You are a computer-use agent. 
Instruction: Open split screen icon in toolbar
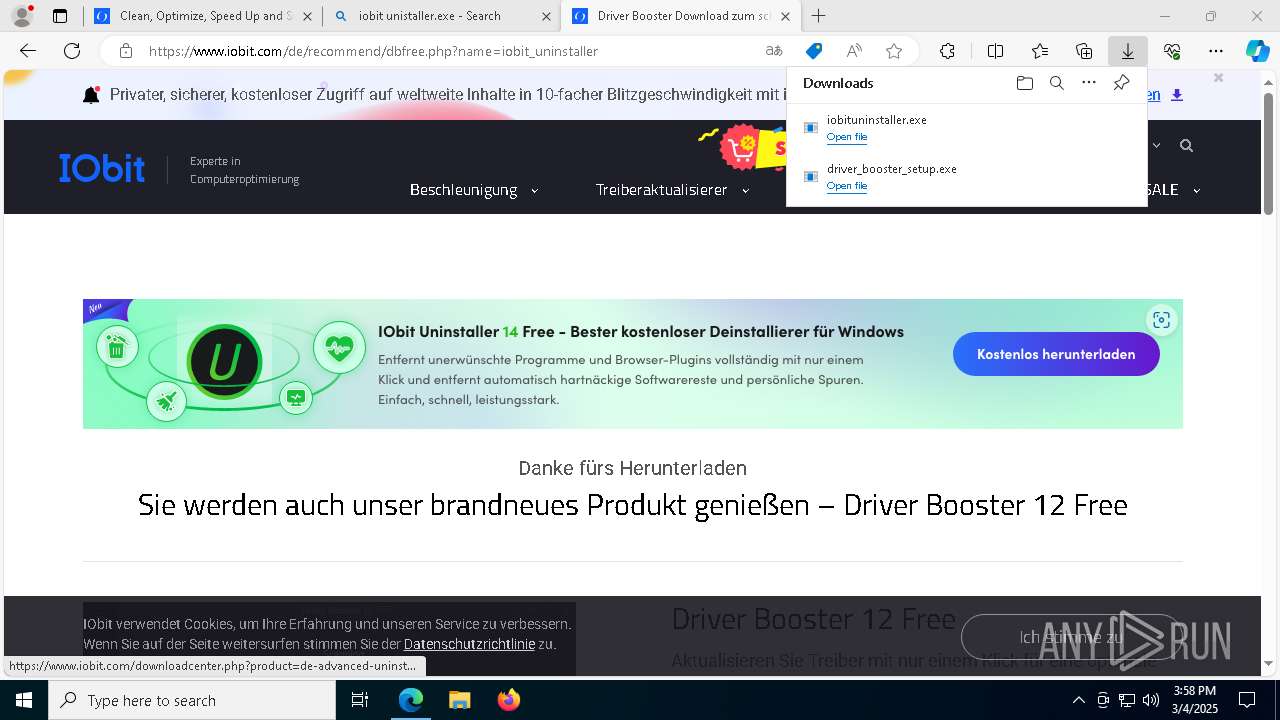[995, 51]
